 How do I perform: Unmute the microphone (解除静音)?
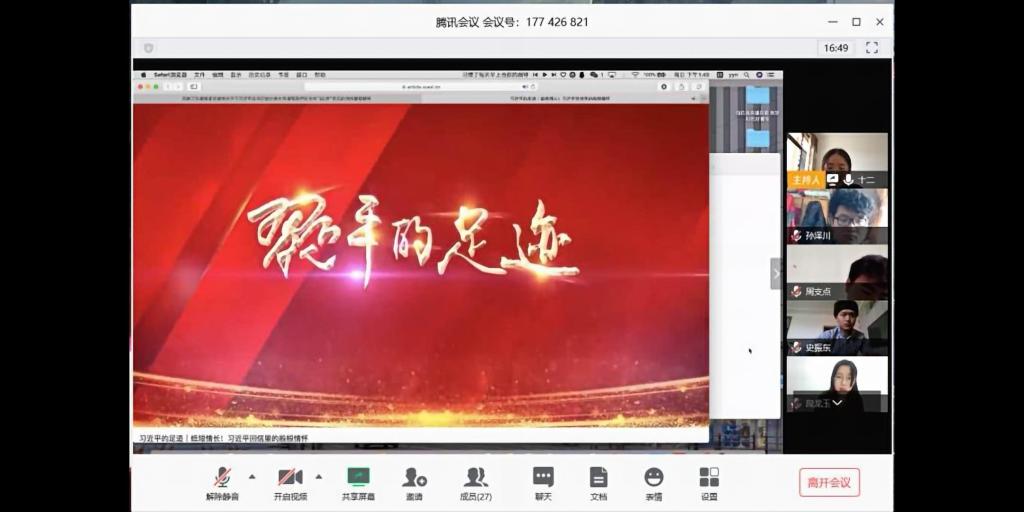(x=222, y=482)
